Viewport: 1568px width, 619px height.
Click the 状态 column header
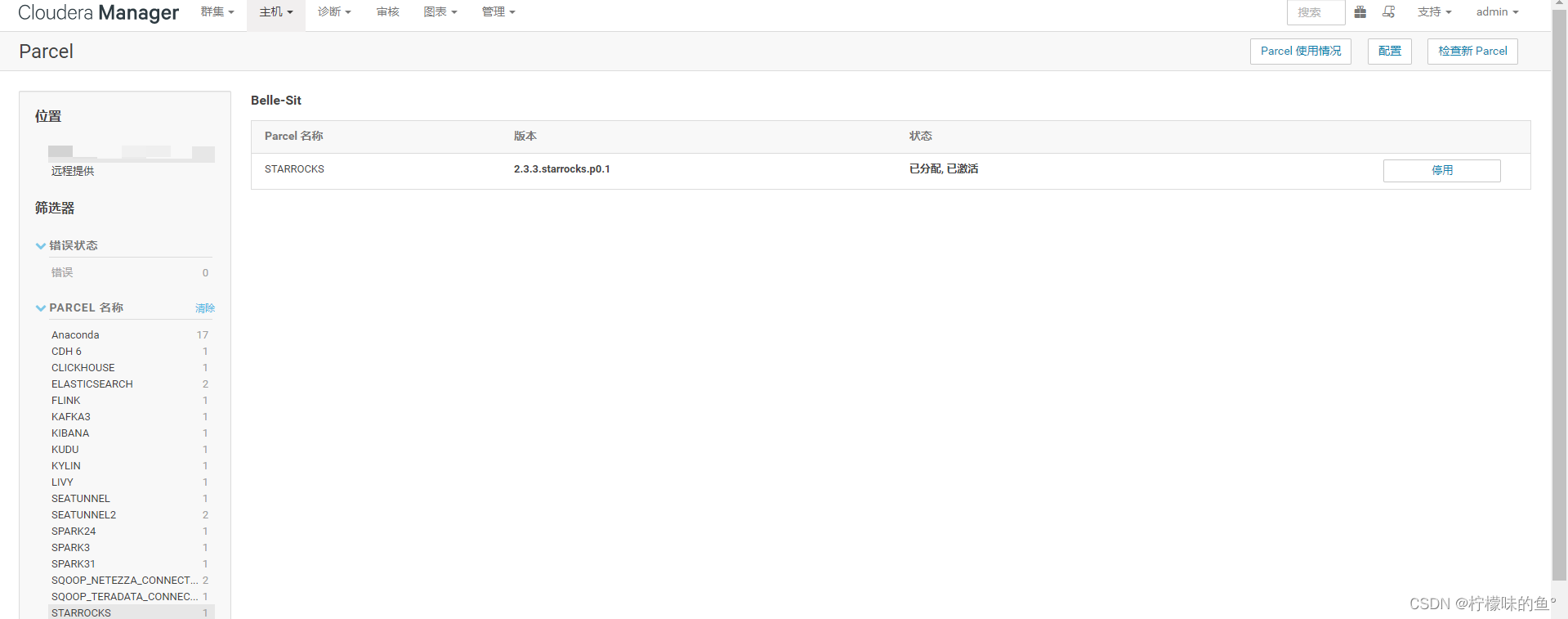pyautogui.click(x=921, y=137)
